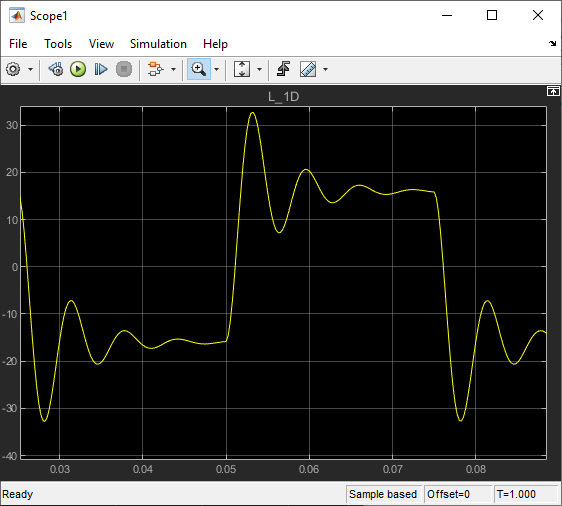Expand the dropdown next to Highlight Block icon
This screenshot has height=506, width=562.
coord(173,70)
